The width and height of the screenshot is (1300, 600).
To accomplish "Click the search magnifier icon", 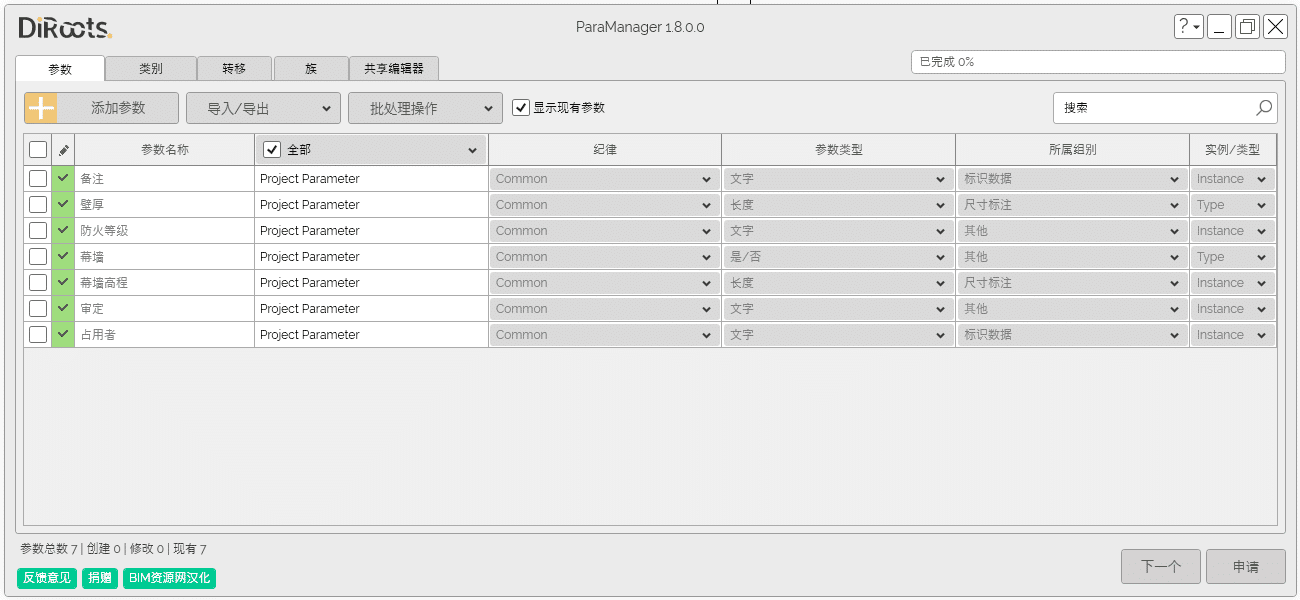I will pyautogui.click(x=1264, y=108).
